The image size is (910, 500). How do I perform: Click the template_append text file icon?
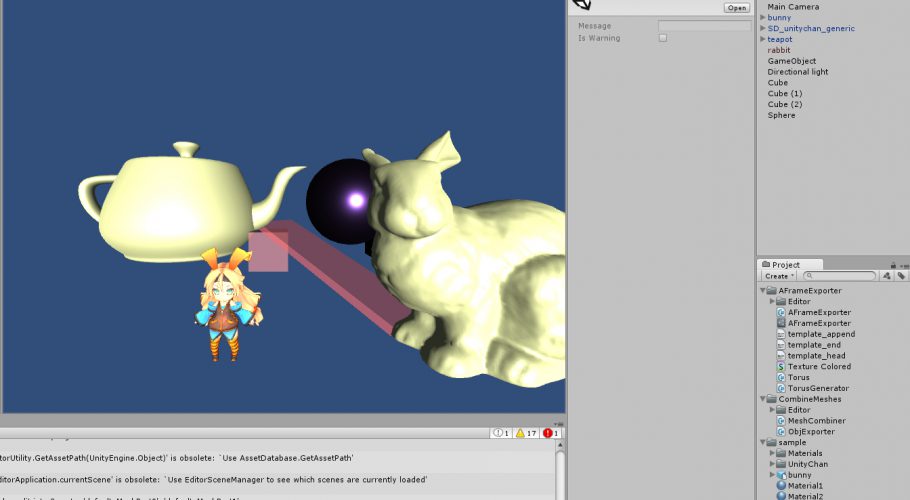781,334
